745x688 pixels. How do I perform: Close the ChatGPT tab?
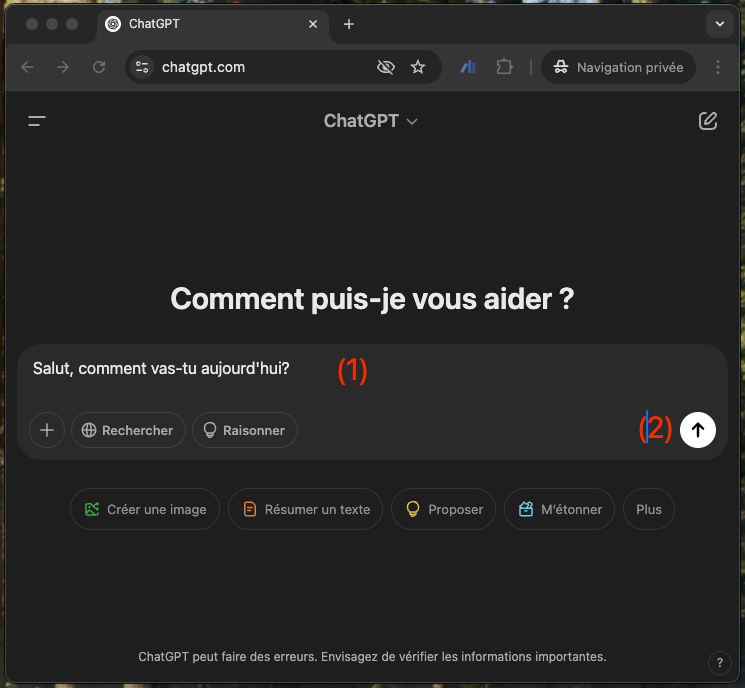click(313, 24)
